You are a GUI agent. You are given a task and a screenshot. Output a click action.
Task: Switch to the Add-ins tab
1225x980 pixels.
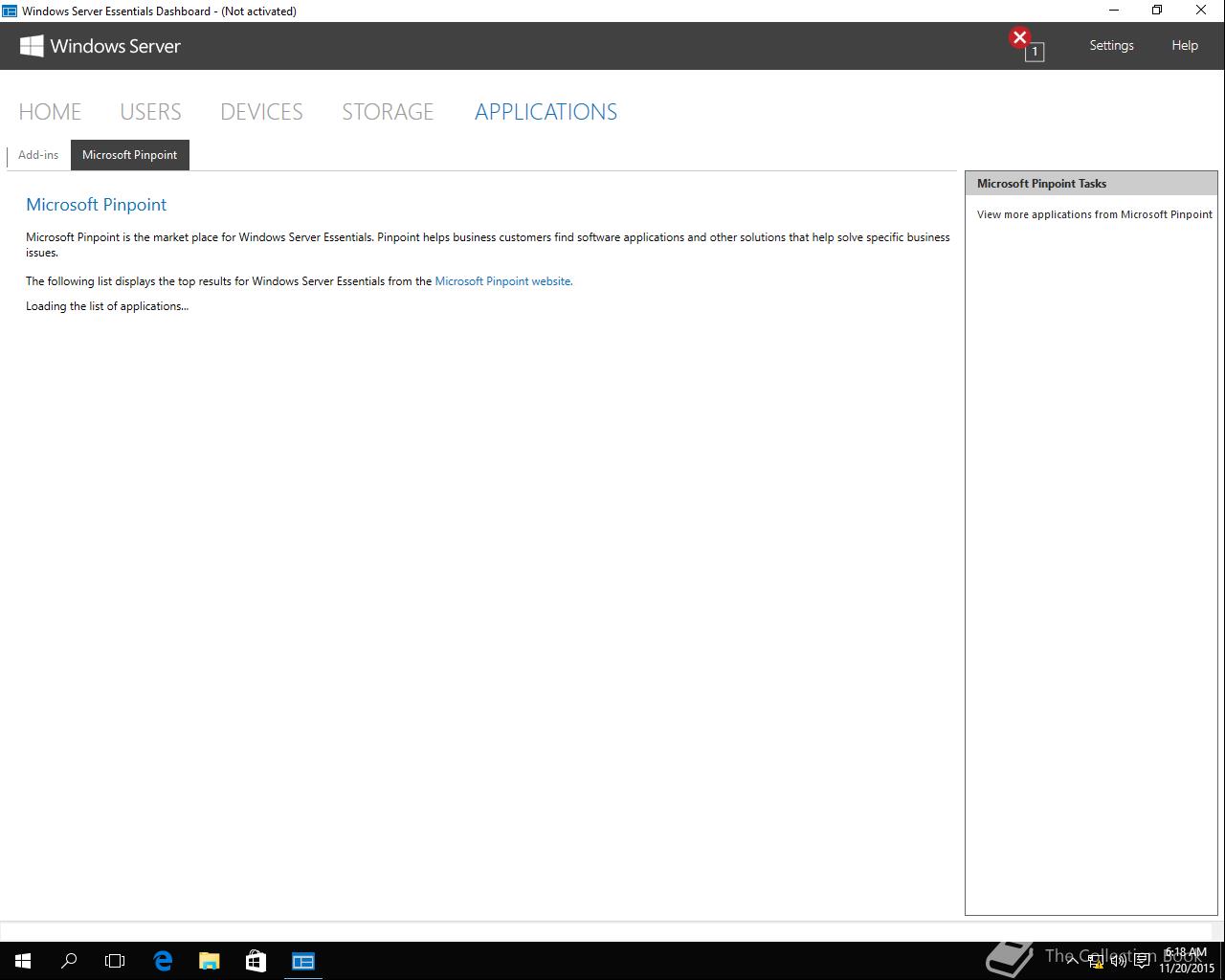click(x=38, y=155)
